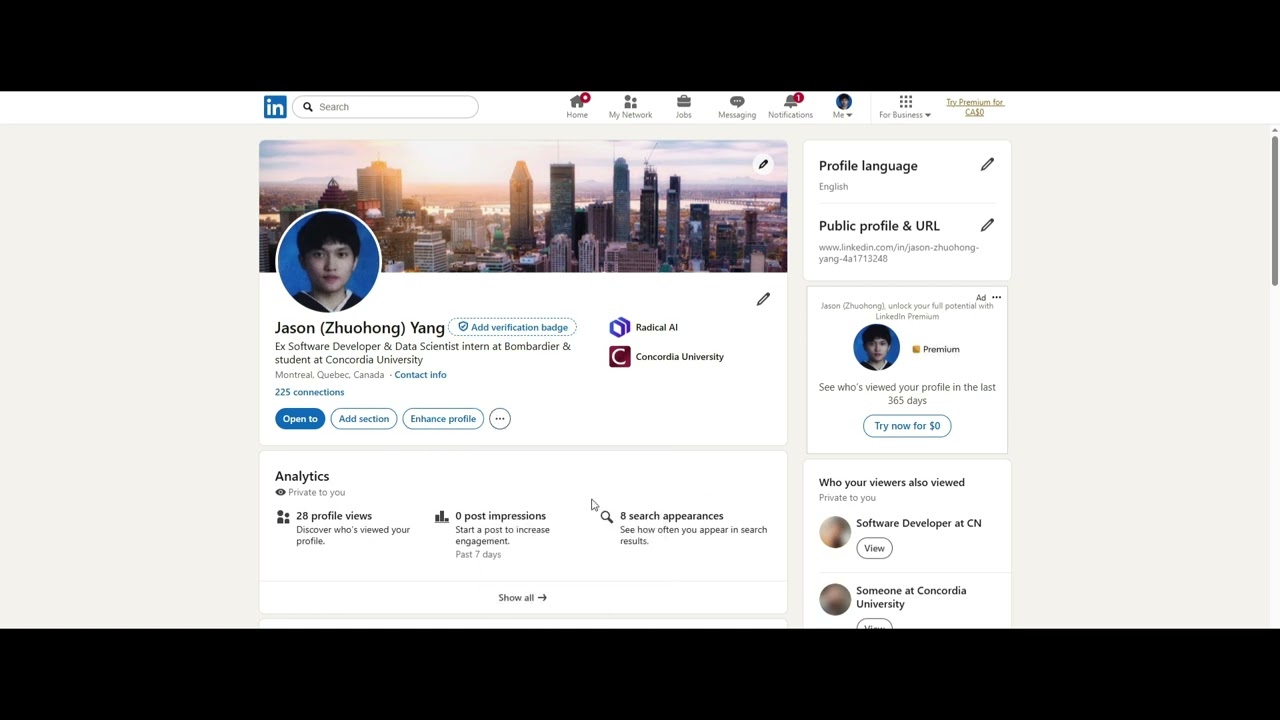The image size is (1280, 720).
Task: Click Someone at Concordia University avatar
Action: pos(835,599)
